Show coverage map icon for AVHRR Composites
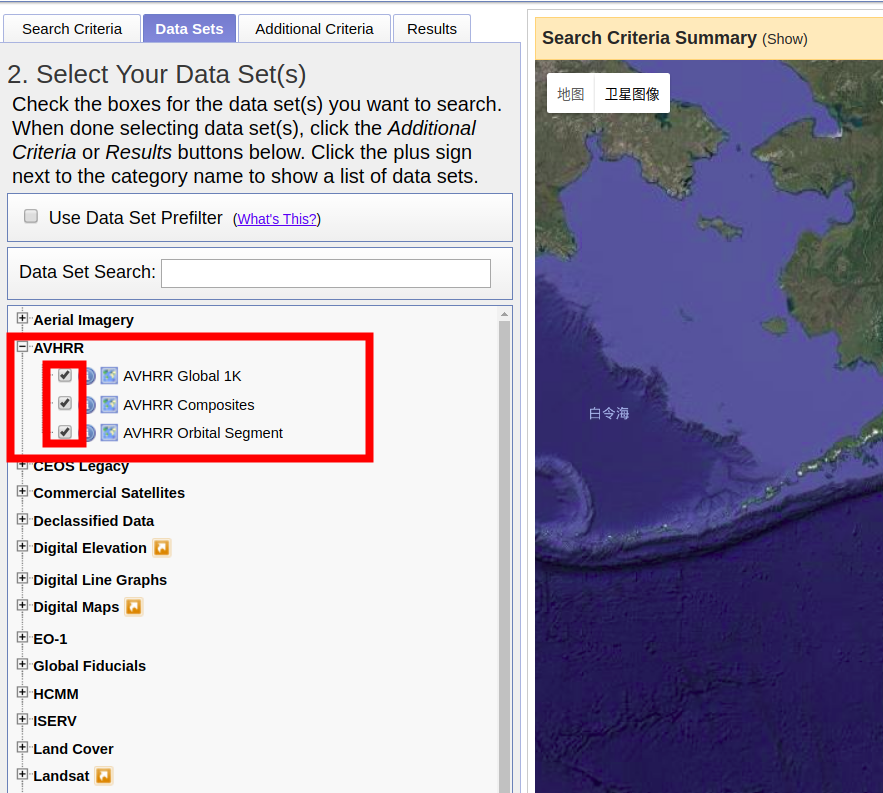 click(x=109, y=404)
